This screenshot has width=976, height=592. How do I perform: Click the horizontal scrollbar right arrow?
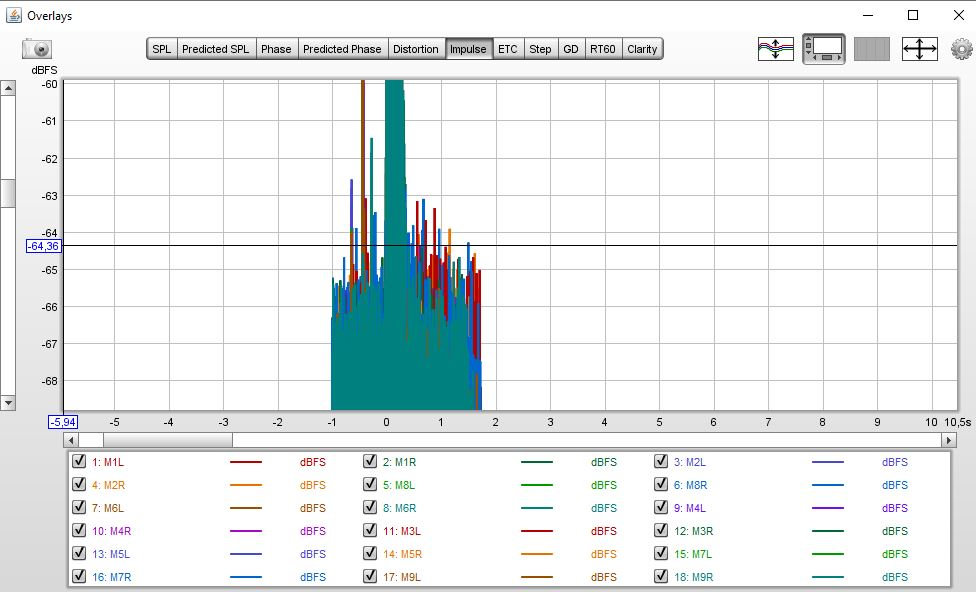pyautogui.click(x=949, y=440)
